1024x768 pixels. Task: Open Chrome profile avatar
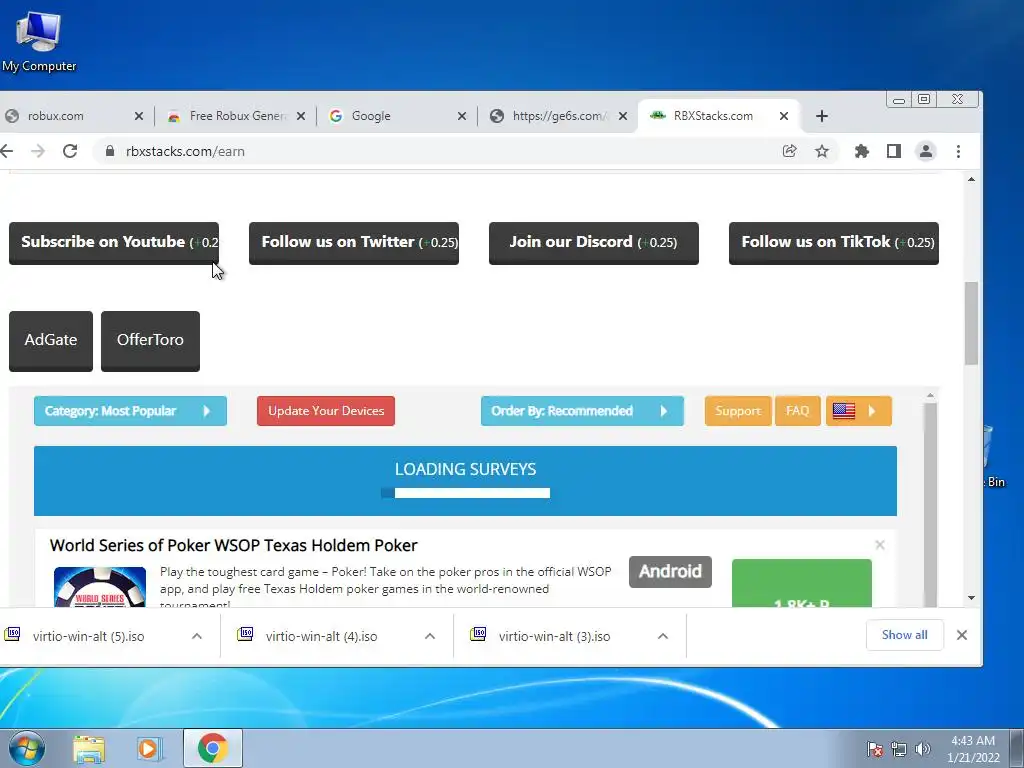click(925, 152)
